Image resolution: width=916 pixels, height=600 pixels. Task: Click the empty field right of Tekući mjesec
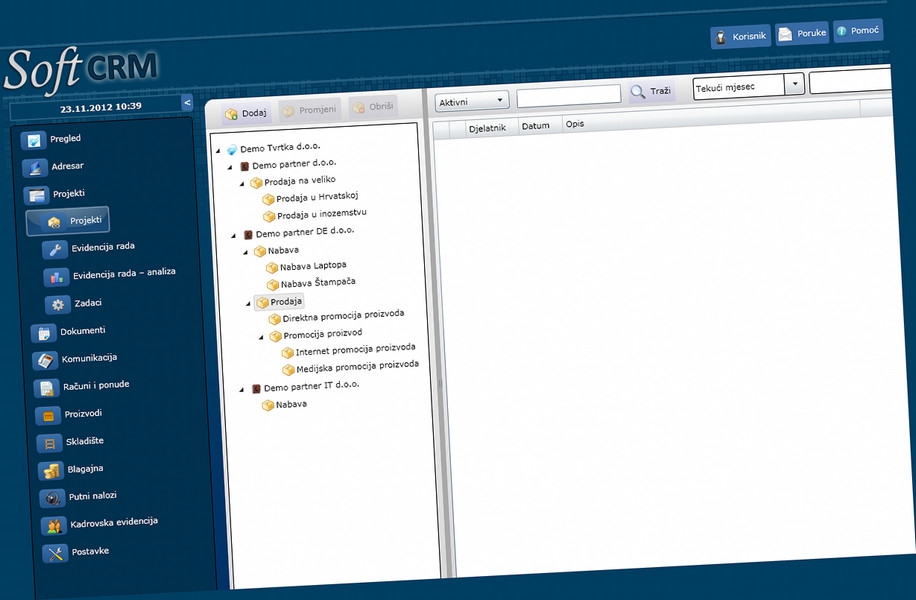tap(850, 81)
